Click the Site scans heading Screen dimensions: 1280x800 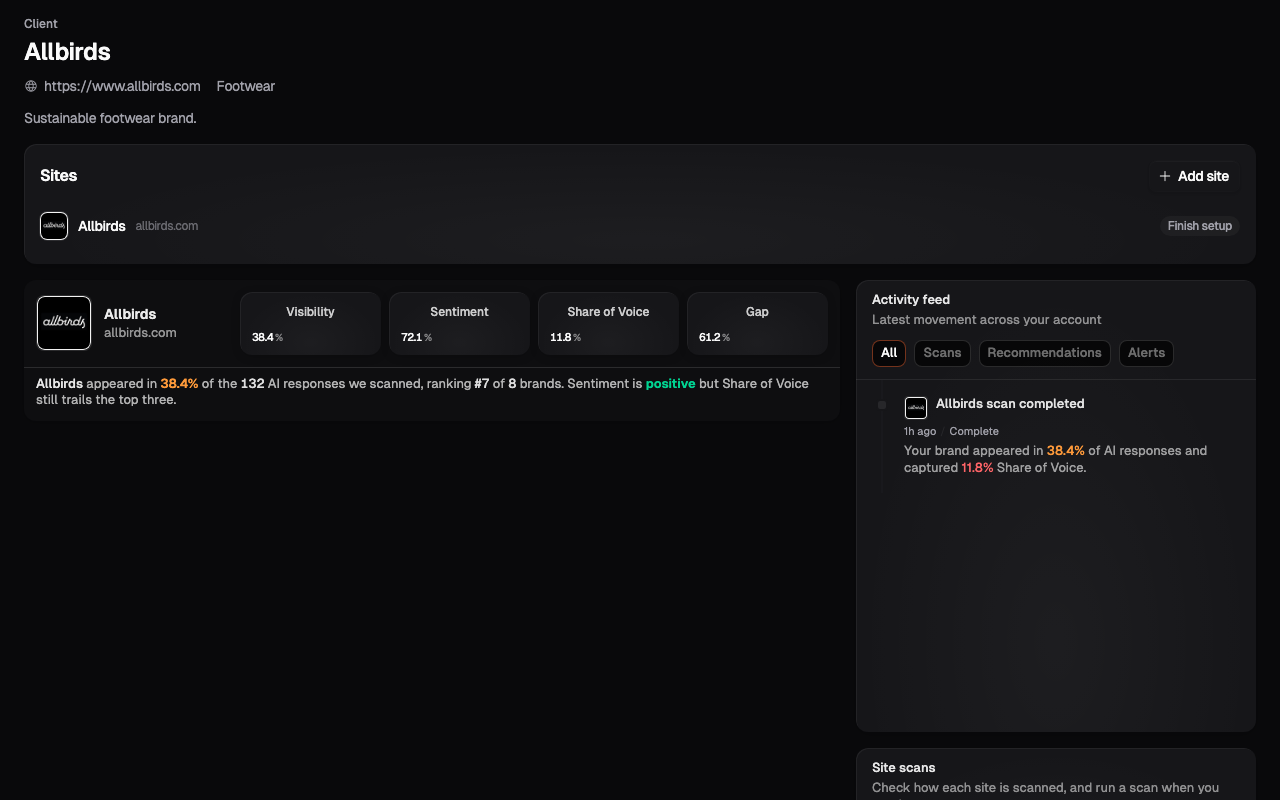(904, 767)
